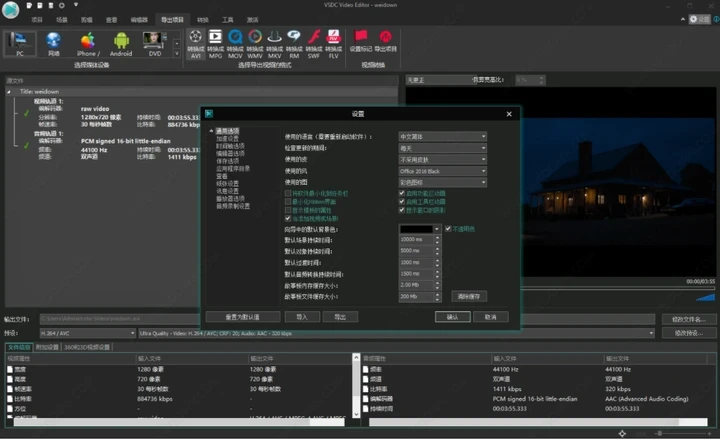Screen dimensions: 720x440
Task: Open the Ultra Quality profile dropdown
Action: click(397, 333)
